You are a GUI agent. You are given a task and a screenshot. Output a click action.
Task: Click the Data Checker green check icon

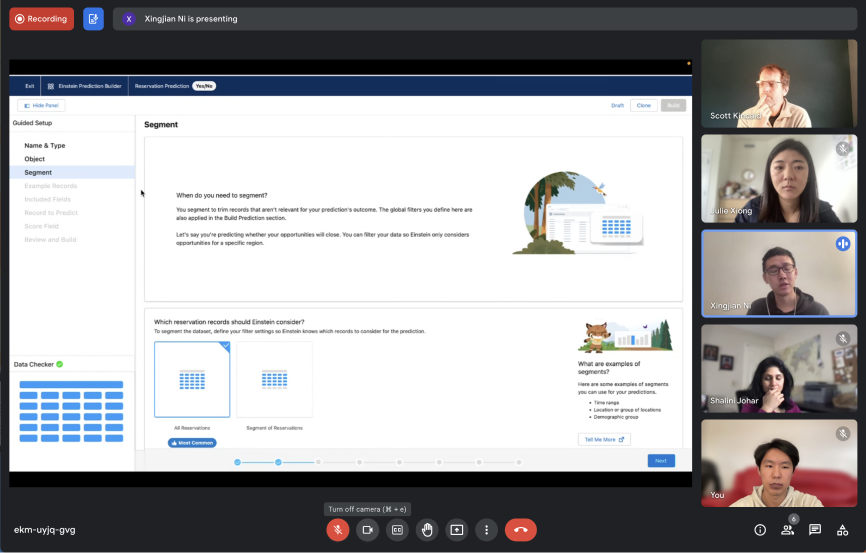60,365
